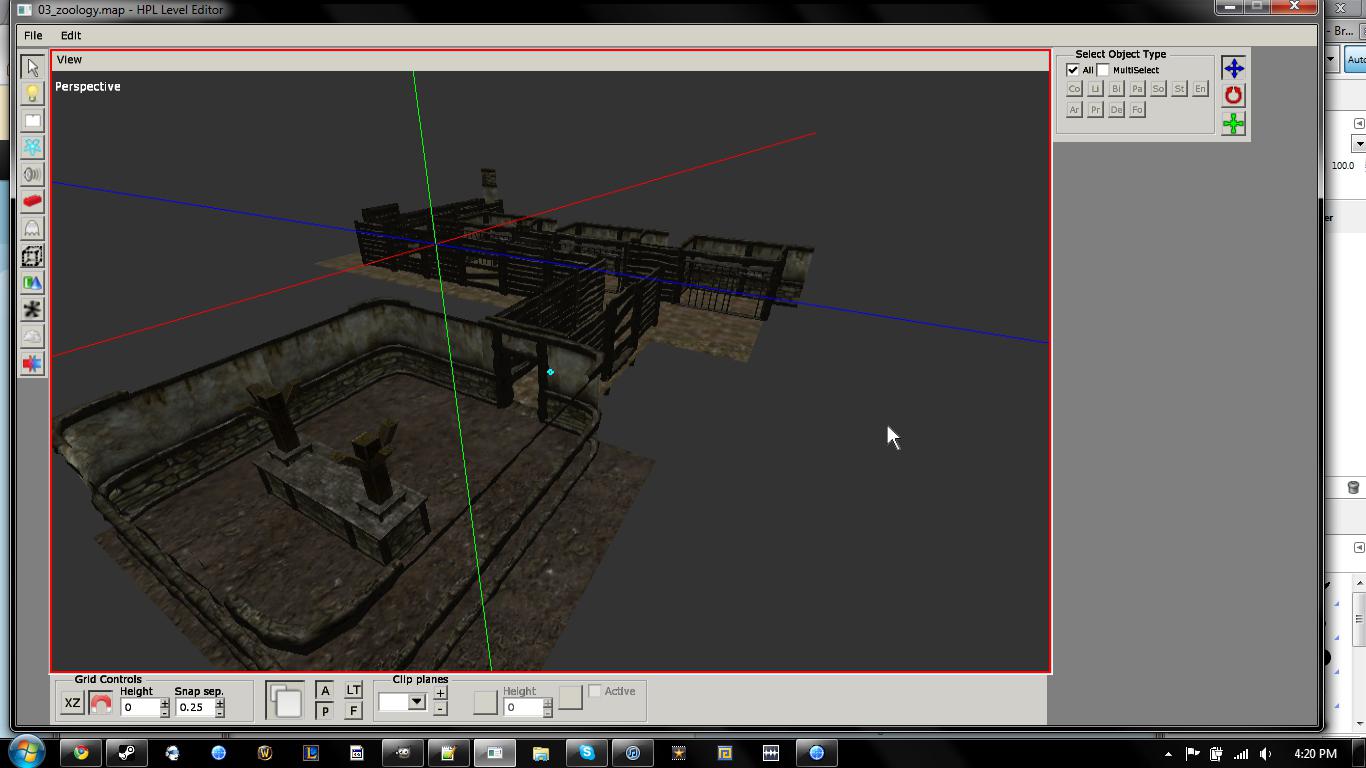
Task: Switch to the green Scale icon
Action: click(1233, 123)
